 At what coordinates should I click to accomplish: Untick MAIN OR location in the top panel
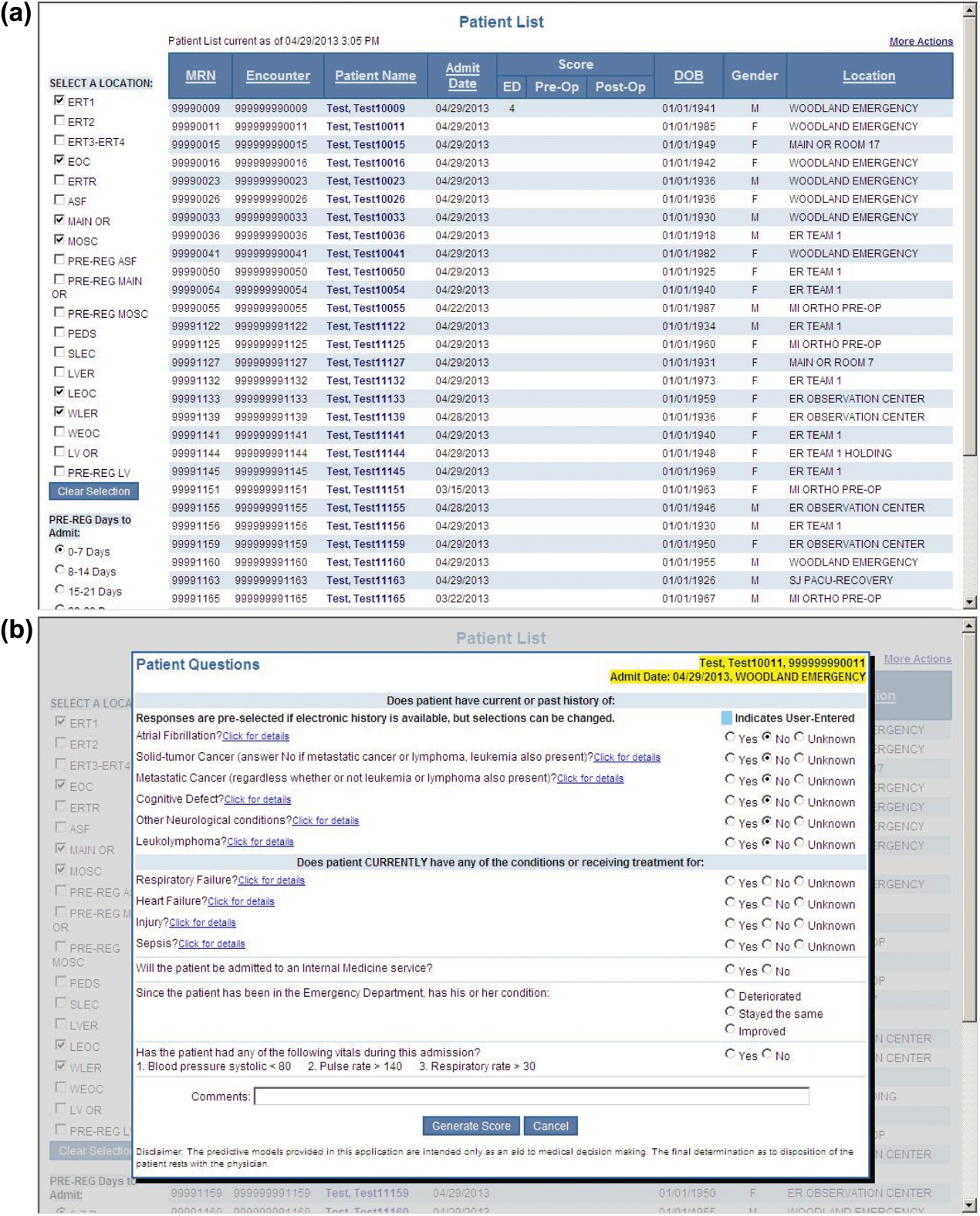59,220
